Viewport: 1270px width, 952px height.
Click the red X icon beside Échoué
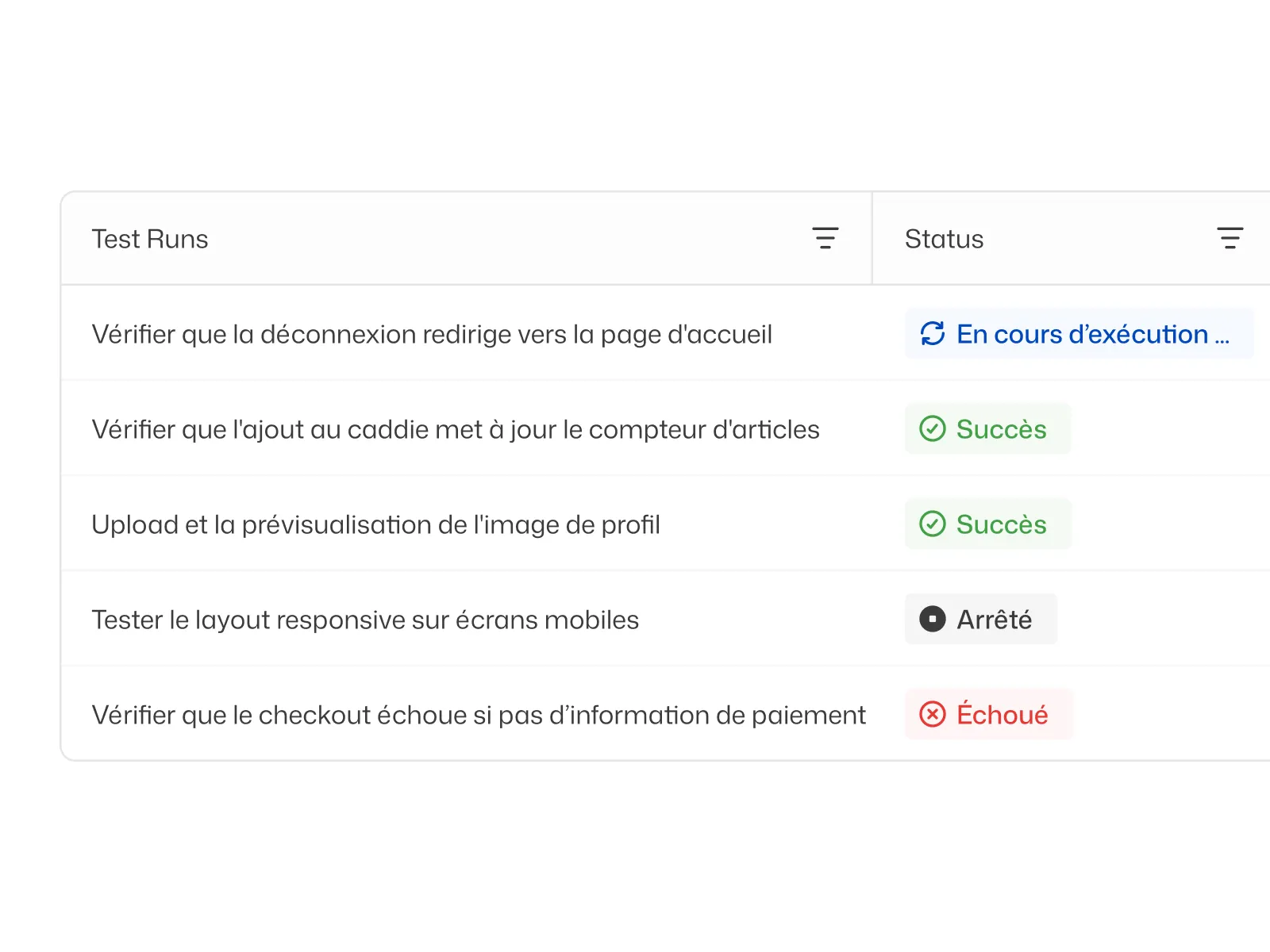coord(933,715)
